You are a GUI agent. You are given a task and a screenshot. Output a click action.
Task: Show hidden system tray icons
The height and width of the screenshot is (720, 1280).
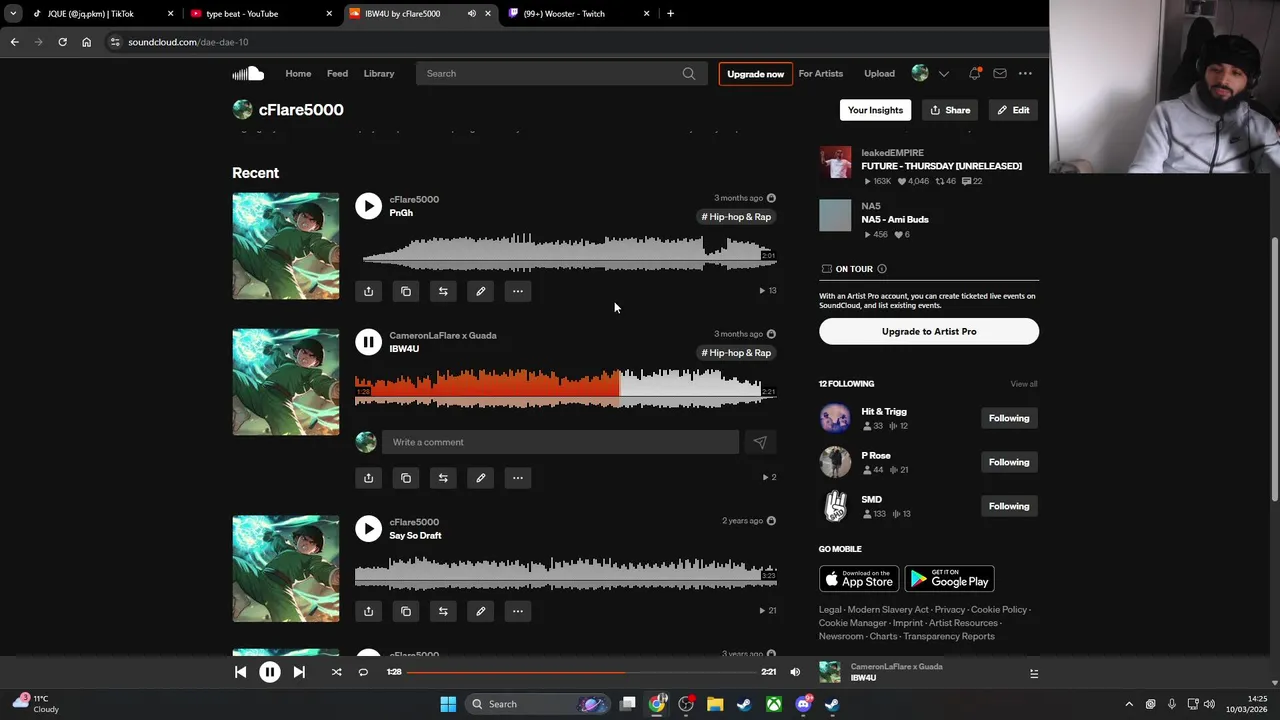(x=1129, y=704)
